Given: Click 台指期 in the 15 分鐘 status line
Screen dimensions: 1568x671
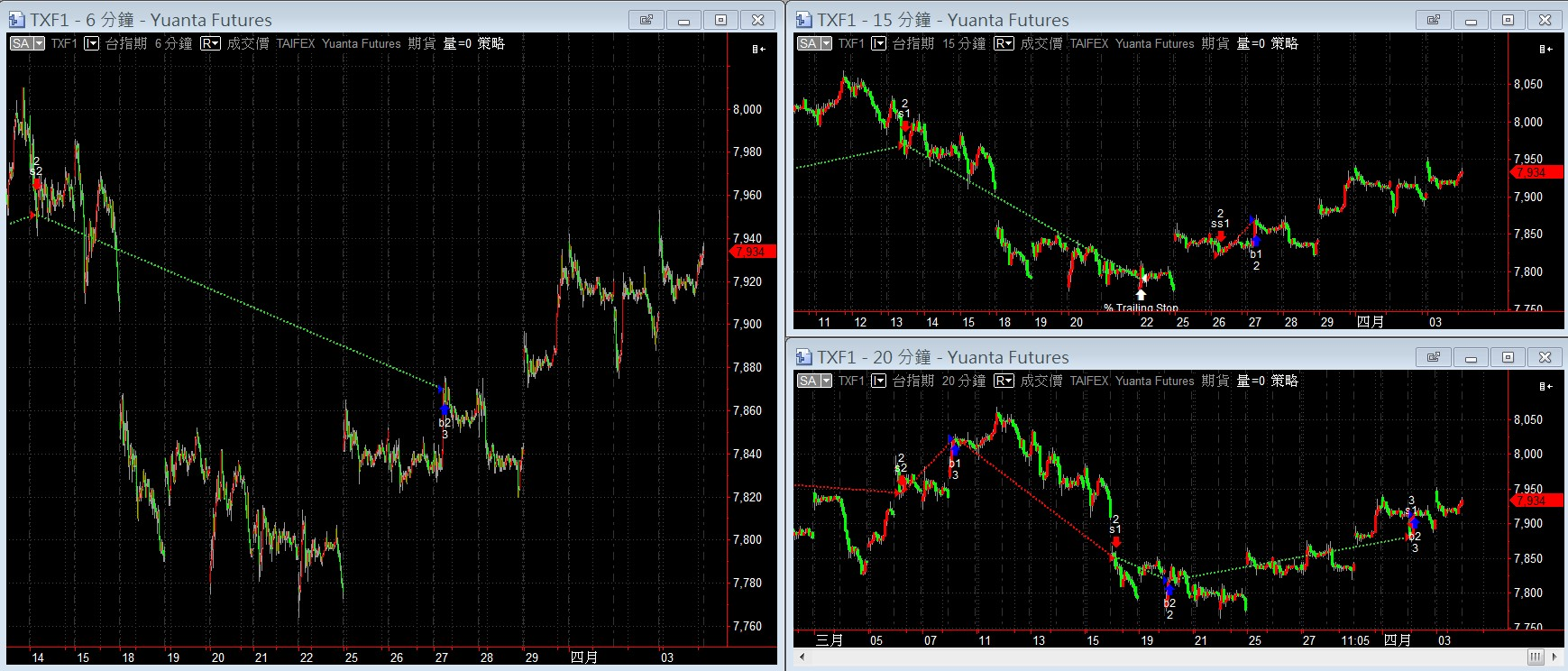Looking at the screenshot, I should tap(913, 43).
